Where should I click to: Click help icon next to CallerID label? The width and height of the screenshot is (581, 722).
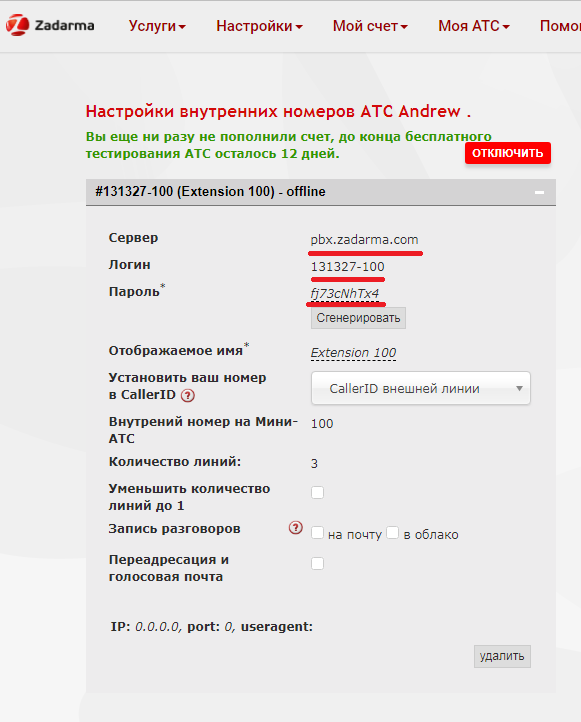(x=187, y=396)
